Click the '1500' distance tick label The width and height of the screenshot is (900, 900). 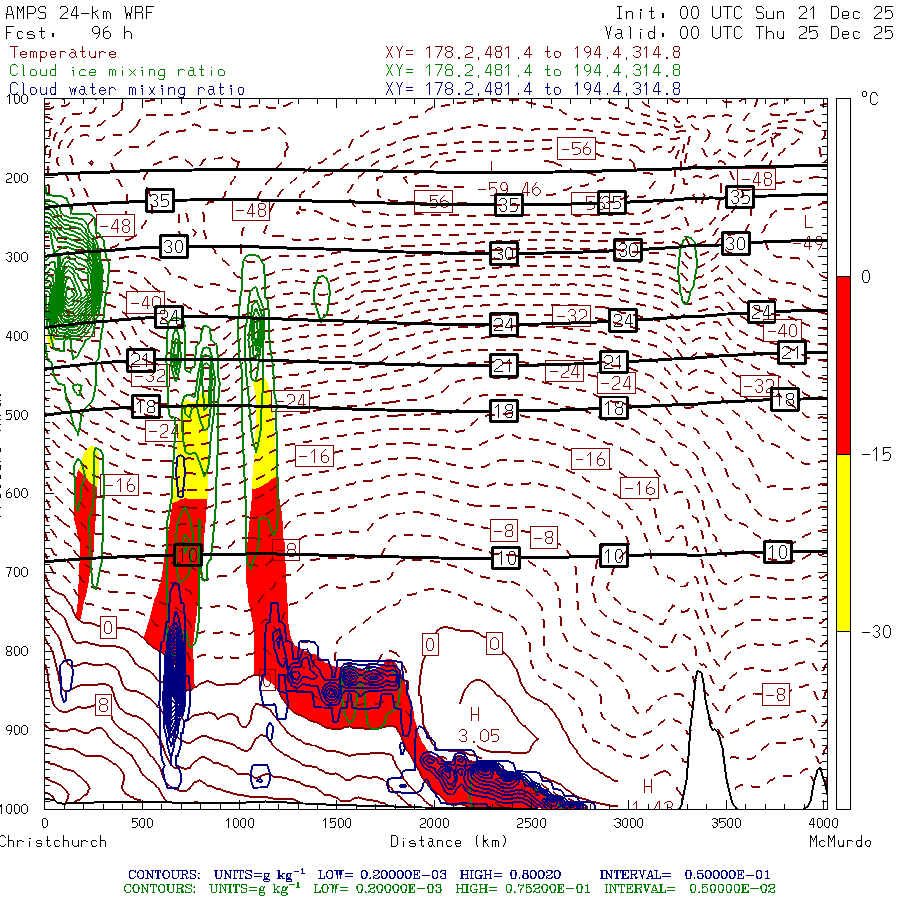point(336,823)
